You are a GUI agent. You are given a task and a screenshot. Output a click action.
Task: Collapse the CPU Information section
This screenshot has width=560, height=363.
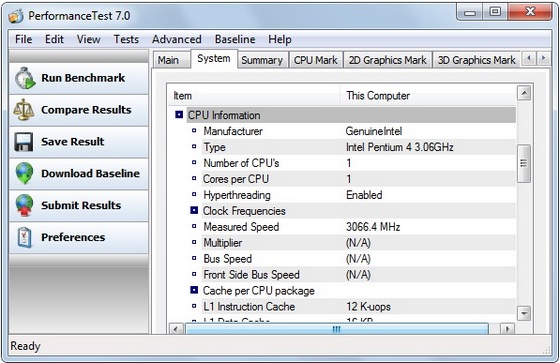click(179, 115)
